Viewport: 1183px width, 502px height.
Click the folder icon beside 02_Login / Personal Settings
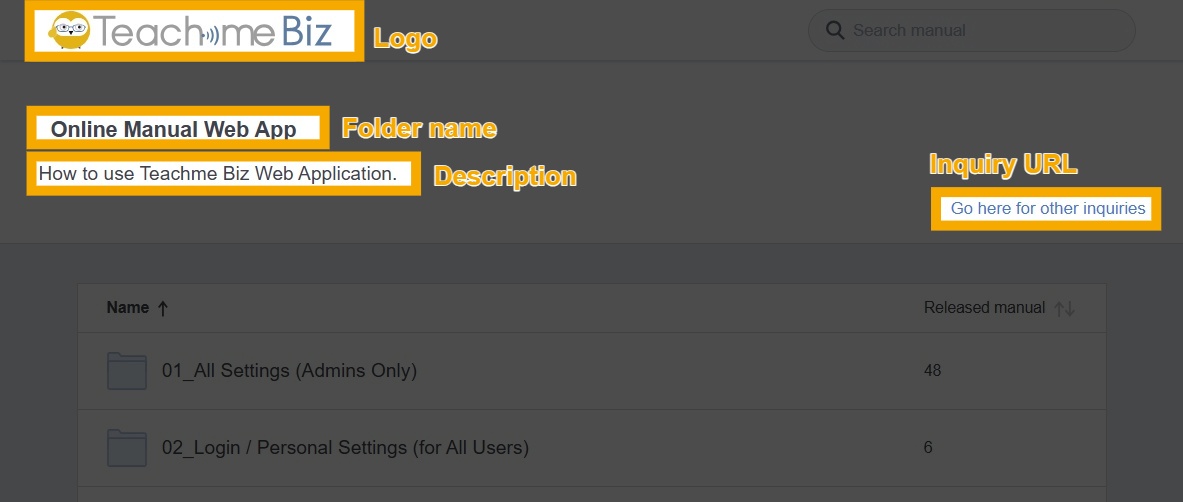(x=127, y=448)
